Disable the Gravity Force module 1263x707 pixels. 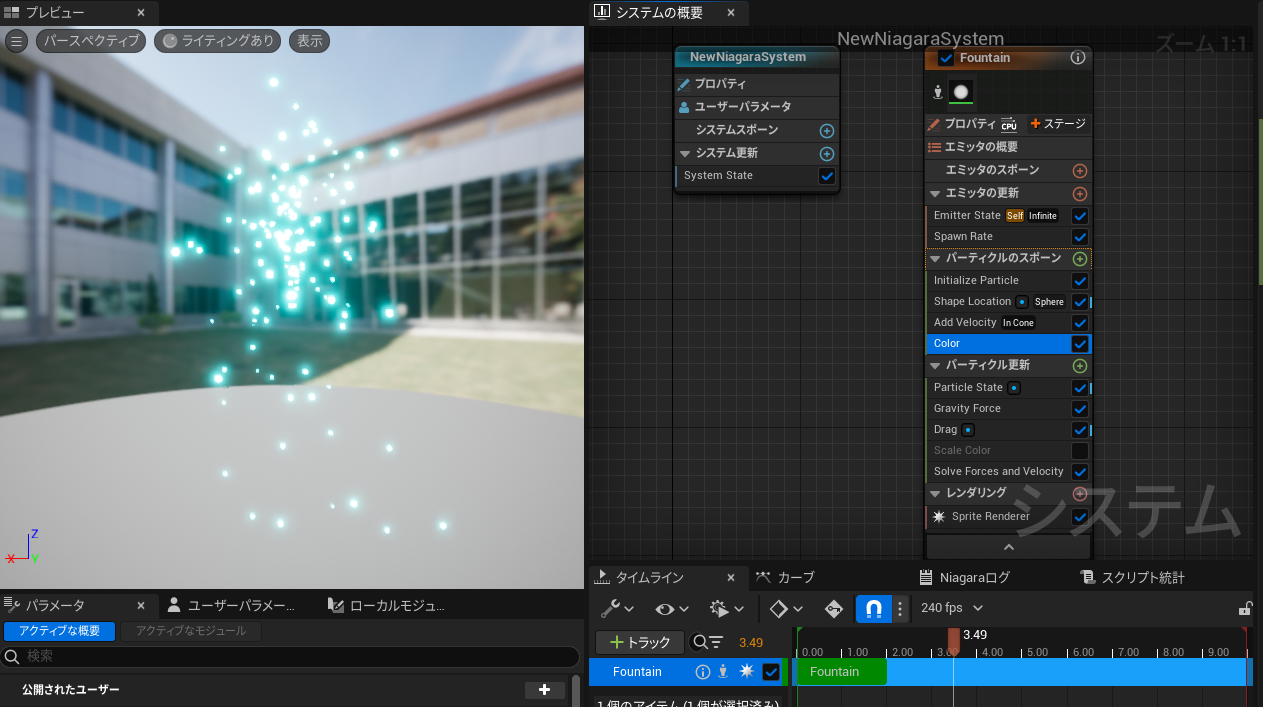pos(1079,409)
